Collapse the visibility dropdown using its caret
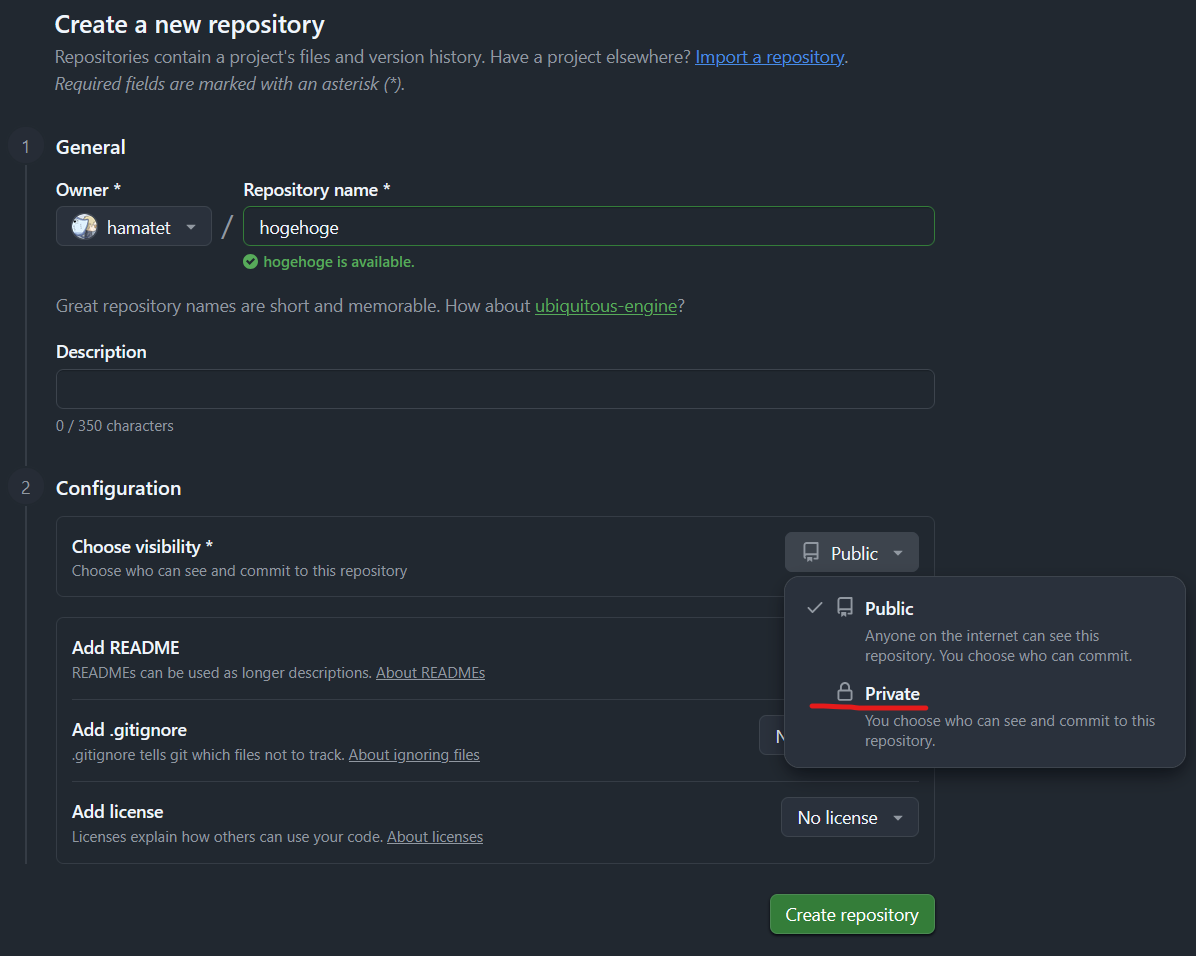 click(x=898, y=553)
